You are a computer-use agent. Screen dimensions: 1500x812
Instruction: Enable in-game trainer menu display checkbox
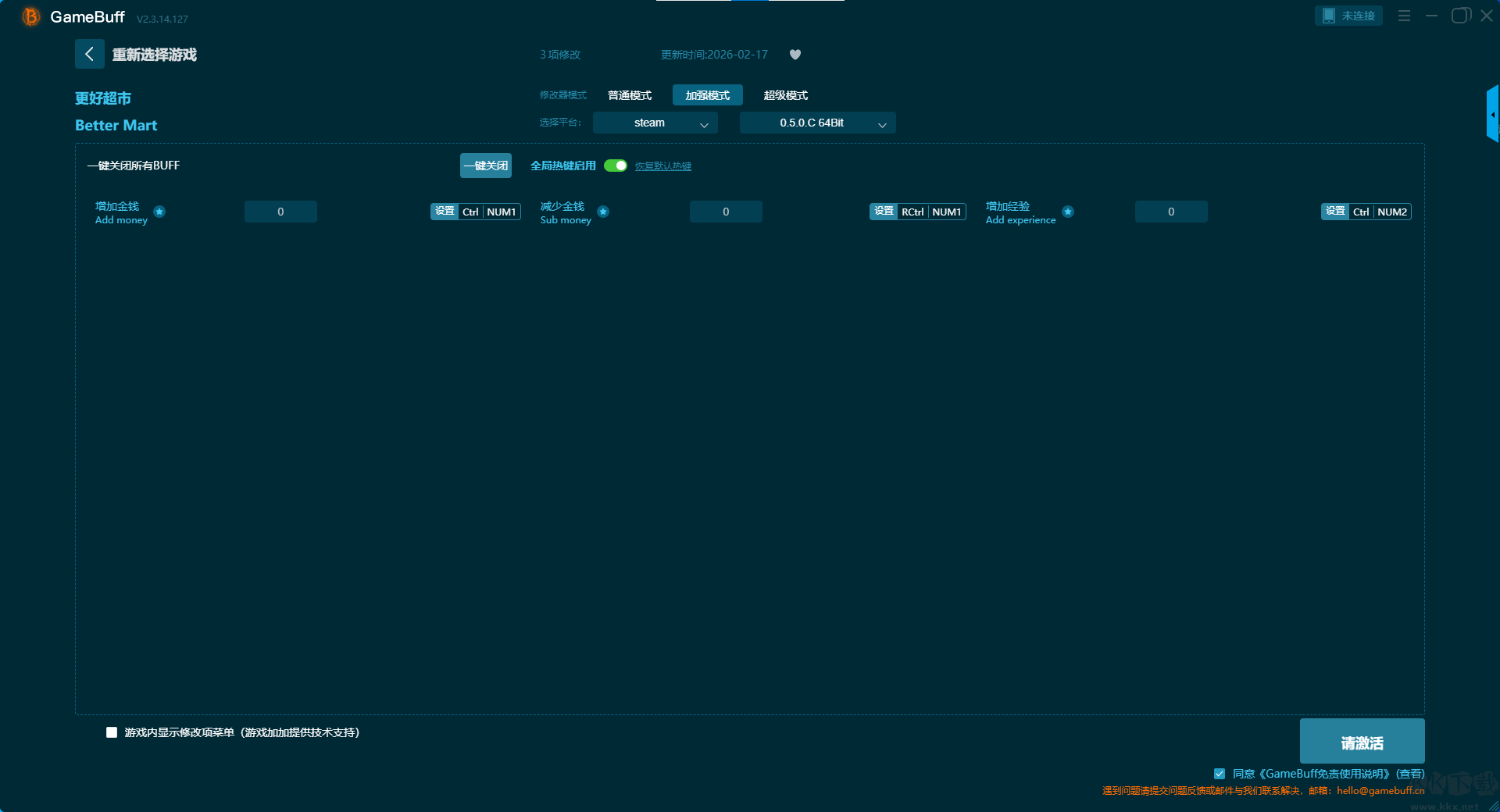point(112,732)
